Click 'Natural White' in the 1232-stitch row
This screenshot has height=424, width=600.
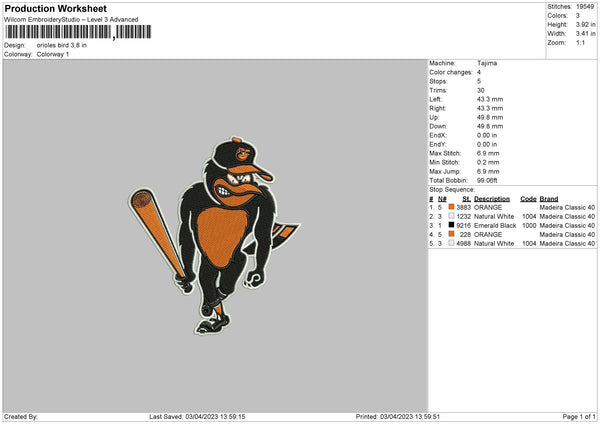[x=494, y=217]
